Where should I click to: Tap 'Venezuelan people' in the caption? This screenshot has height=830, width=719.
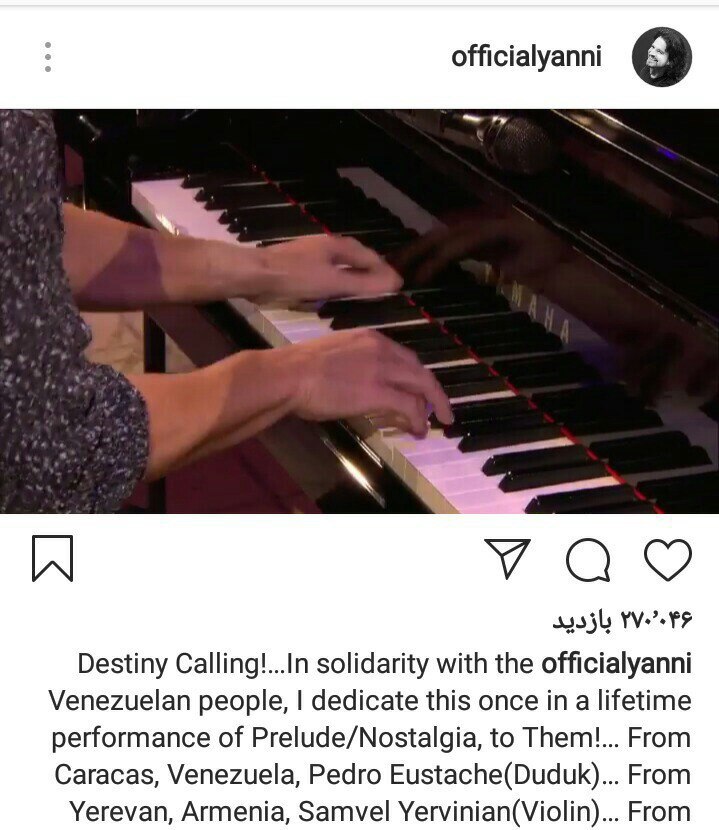pos(168,701)
